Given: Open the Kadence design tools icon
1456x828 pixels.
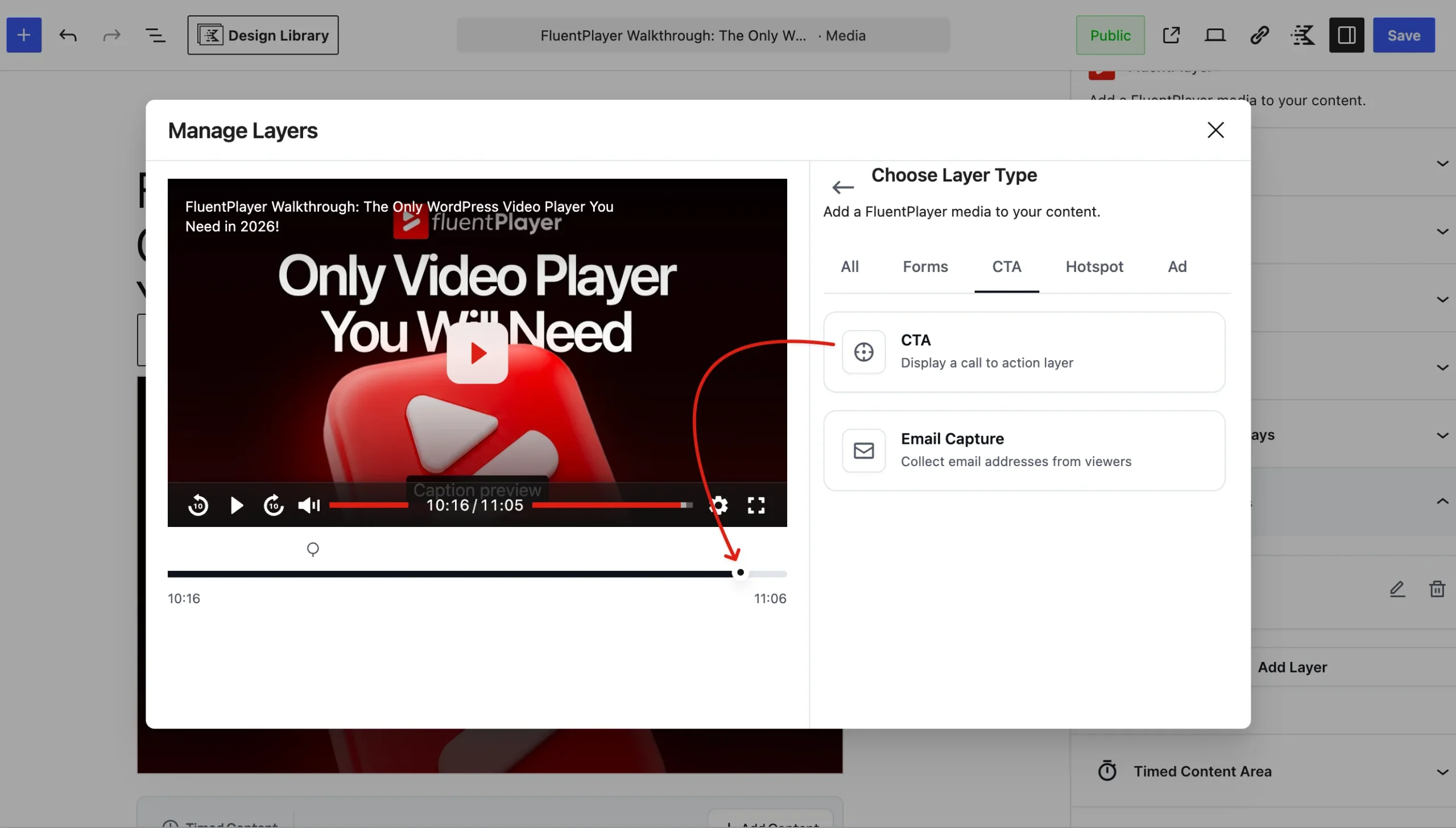Looking at the screenshot, I should pyautogui.click(x=1303, y=35).
